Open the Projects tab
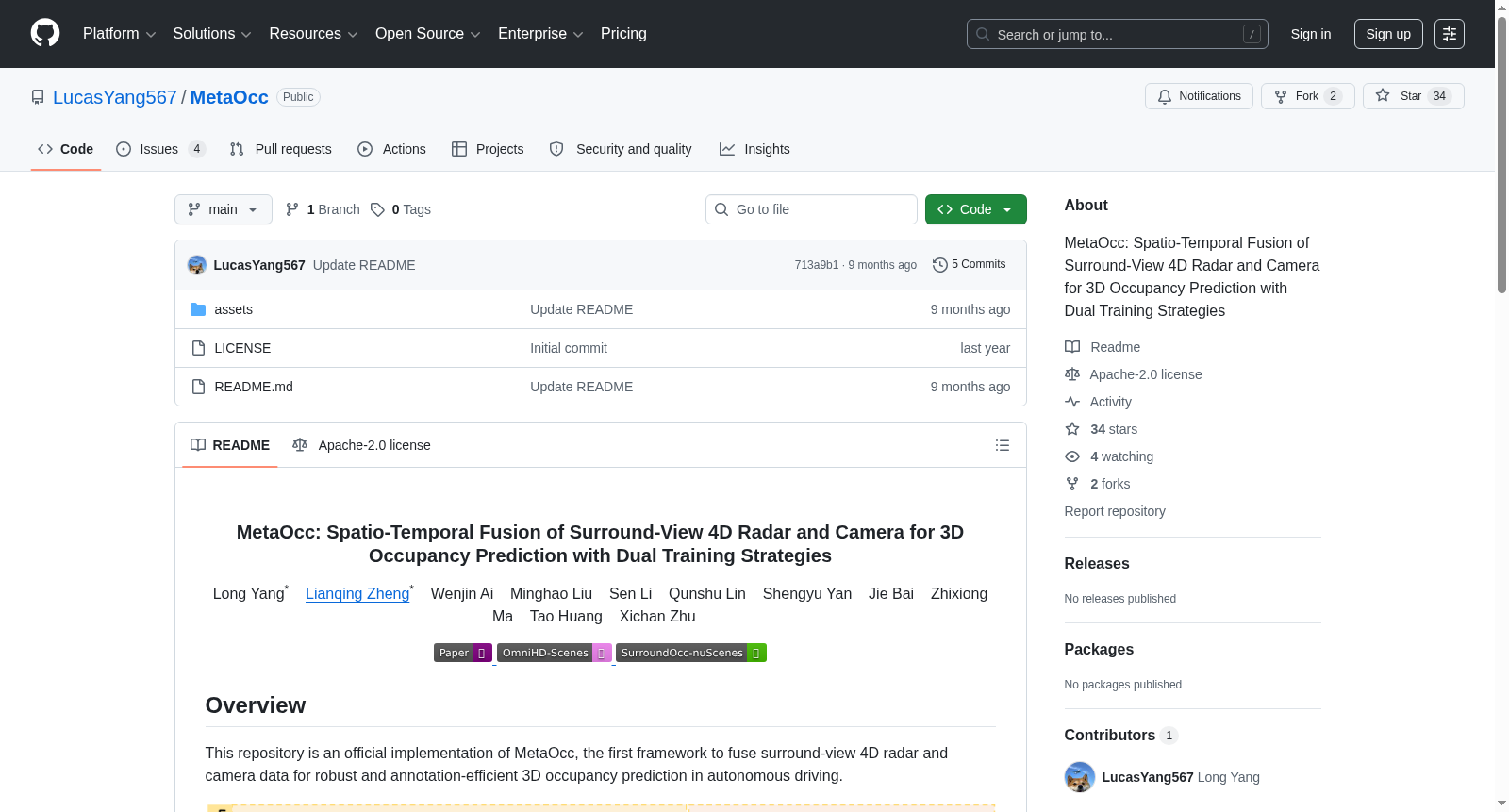The image size is (1509, 812). [488, 149]
